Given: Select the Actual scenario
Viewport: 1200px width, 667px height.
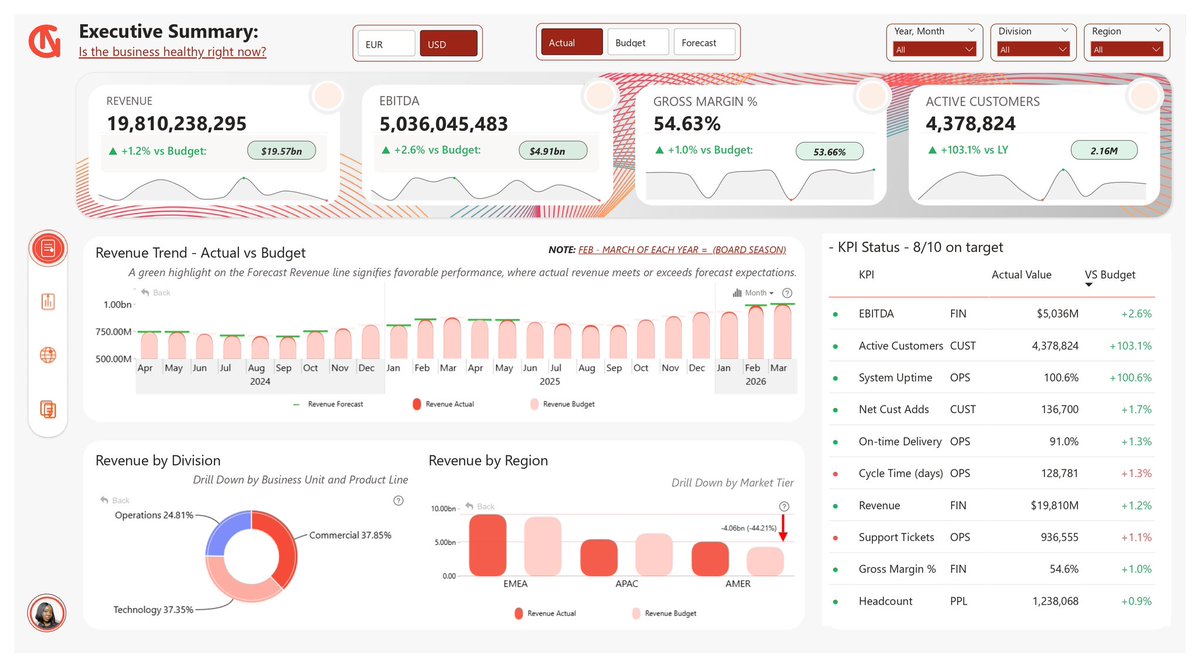Looking at the screenshot, I should (572, 42).
